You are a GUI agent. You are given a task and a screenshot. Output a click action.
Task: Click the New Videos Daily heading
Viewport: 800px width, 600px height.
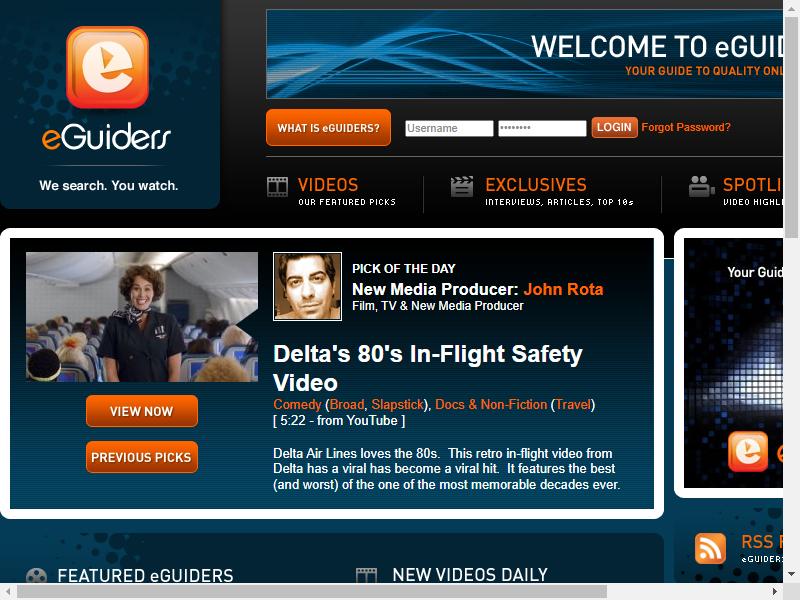[470, 575]
